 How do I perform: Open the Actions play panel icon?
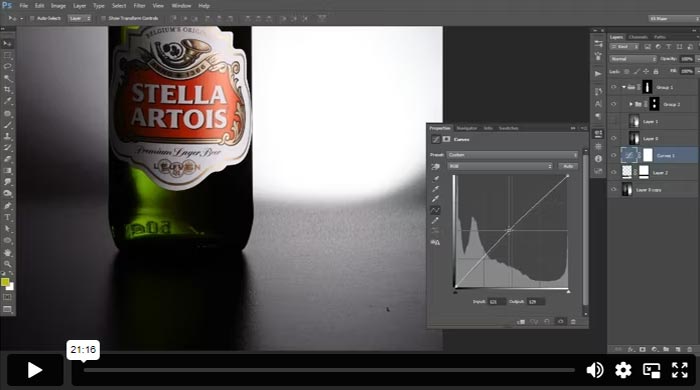click(598, 74)
